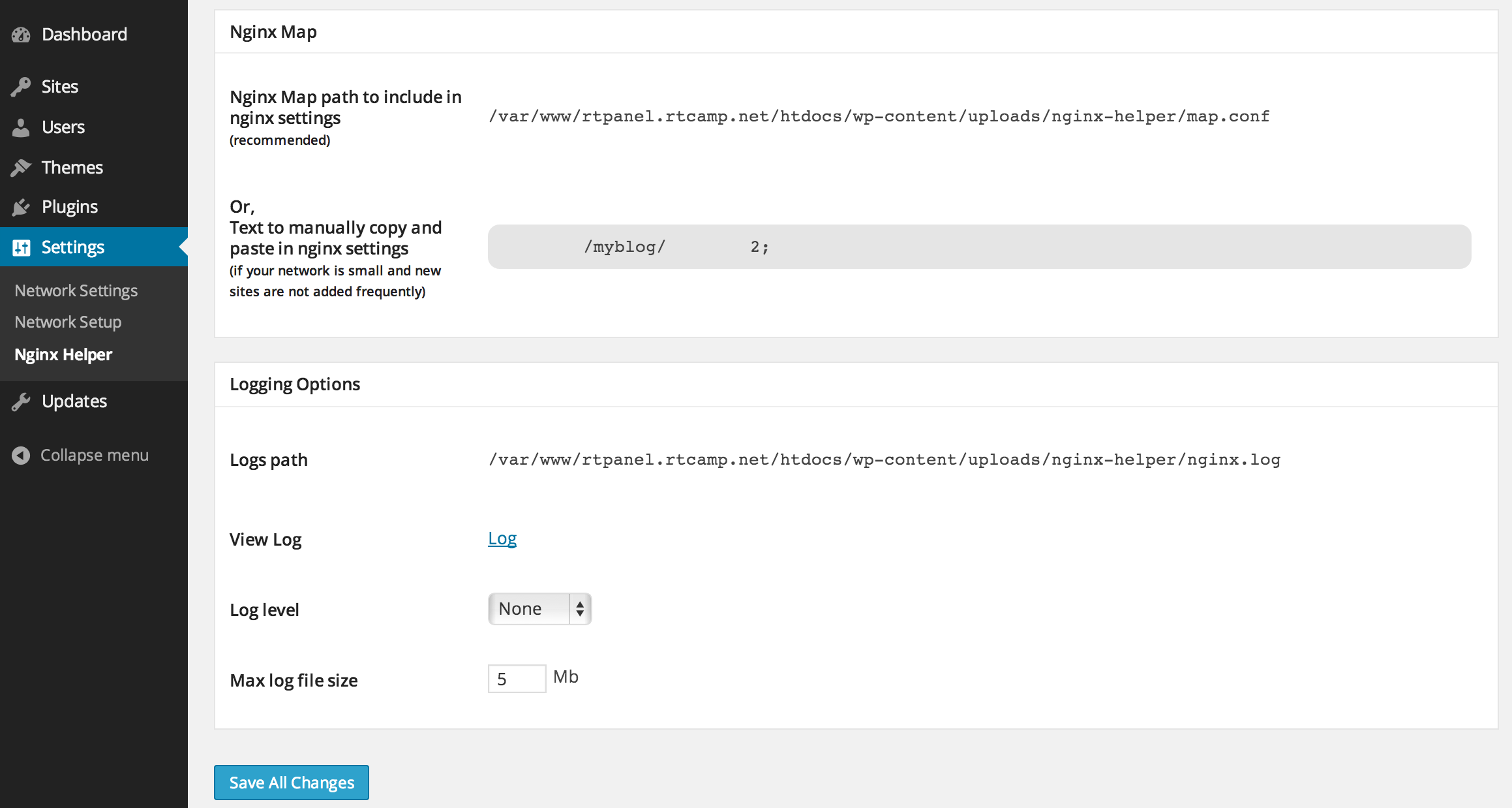Open the Themes menu label
This screenshot has width=1512, height=808.
coord(72,168)
